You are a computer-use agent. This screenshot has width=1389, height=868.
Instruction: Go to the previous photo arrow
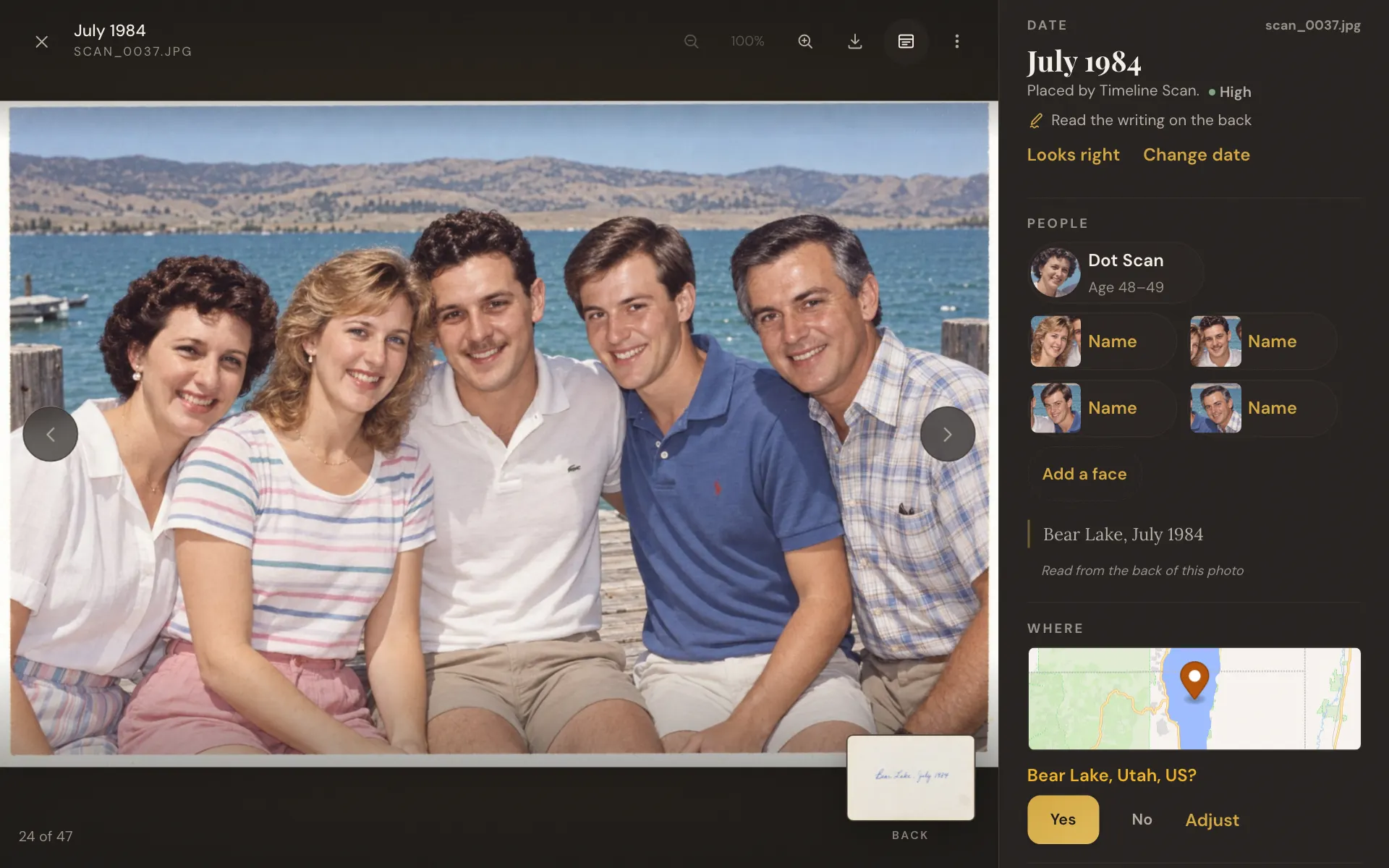50,434
